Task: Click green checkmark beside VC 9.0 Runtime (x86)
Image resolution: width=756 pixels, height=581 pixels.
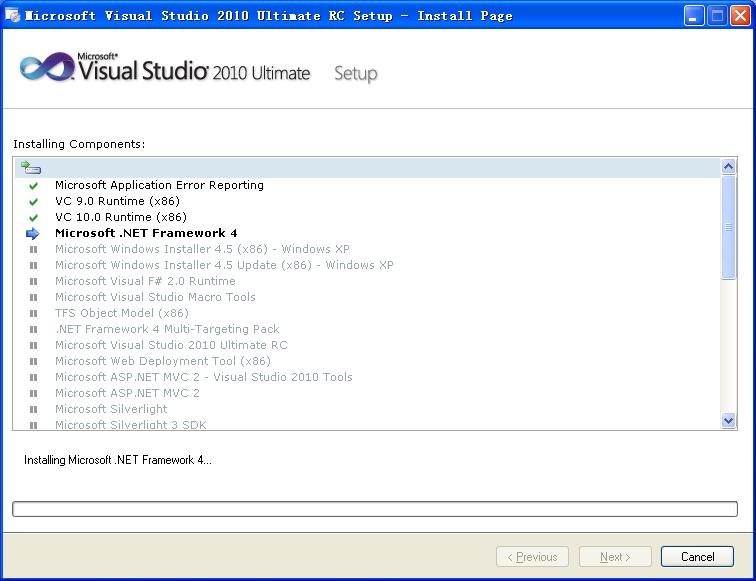Action: point(33,202)
